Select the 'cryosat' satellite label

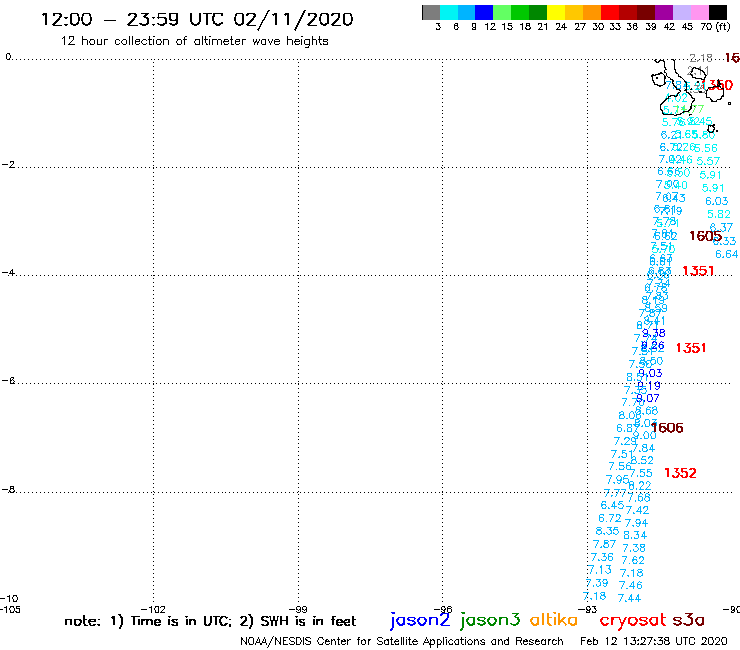tap(632, 620)
